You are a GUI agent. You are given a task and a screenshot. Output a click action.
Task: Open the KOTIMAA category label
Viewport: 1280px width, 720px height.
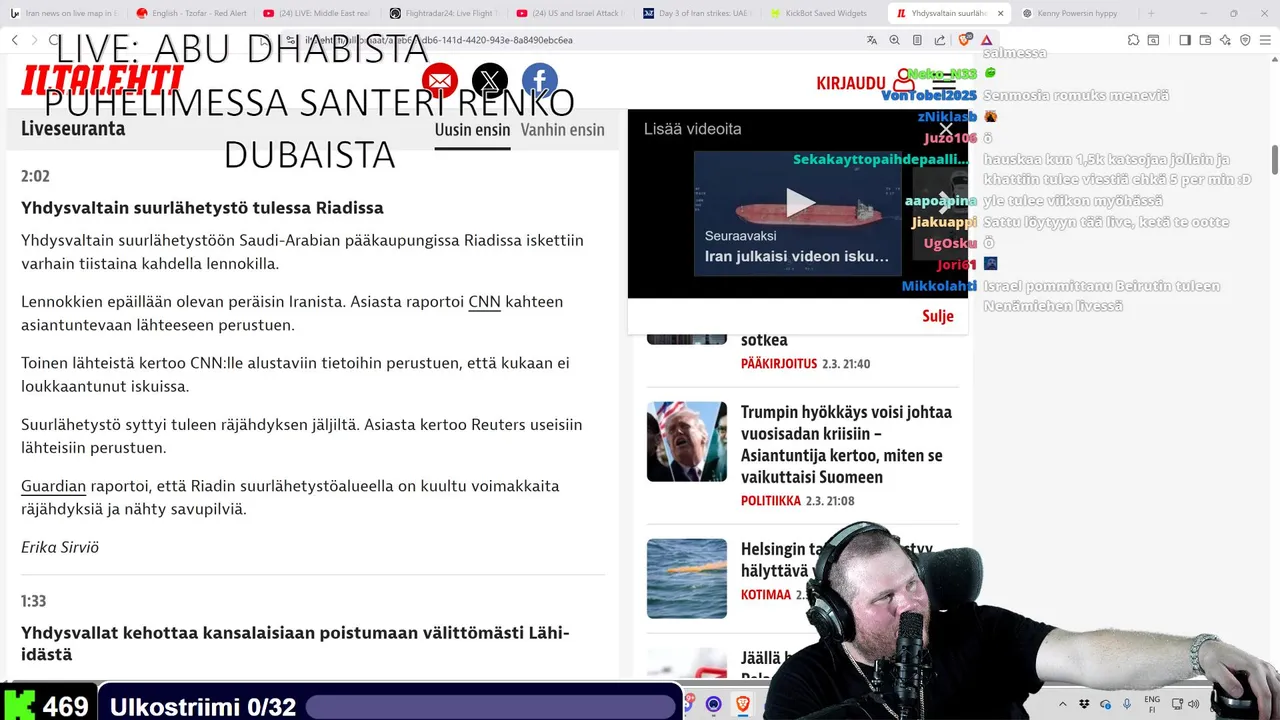tap(766, 595)
